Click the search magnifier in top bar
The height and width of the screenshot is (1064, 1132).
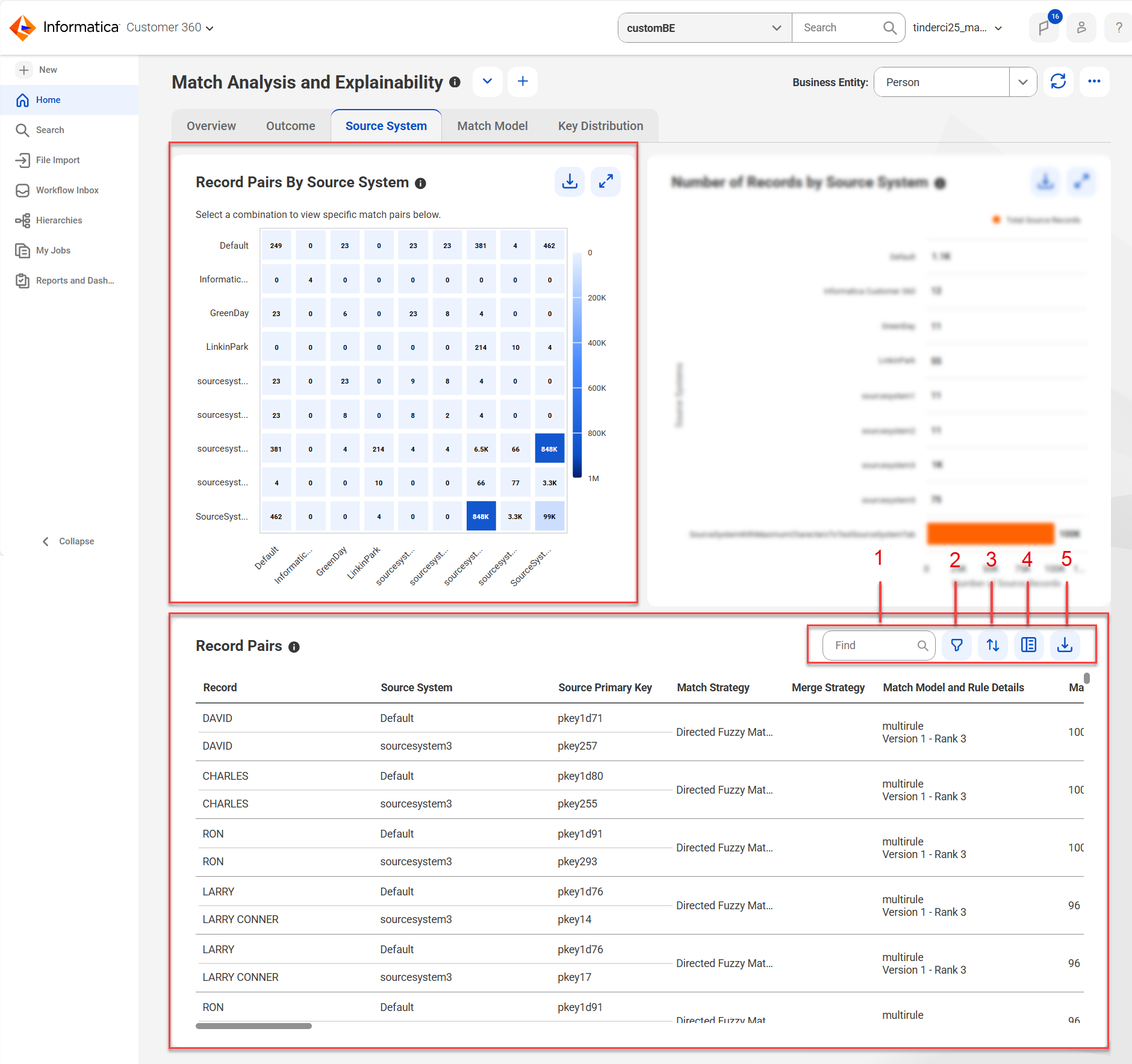(889, 28)
